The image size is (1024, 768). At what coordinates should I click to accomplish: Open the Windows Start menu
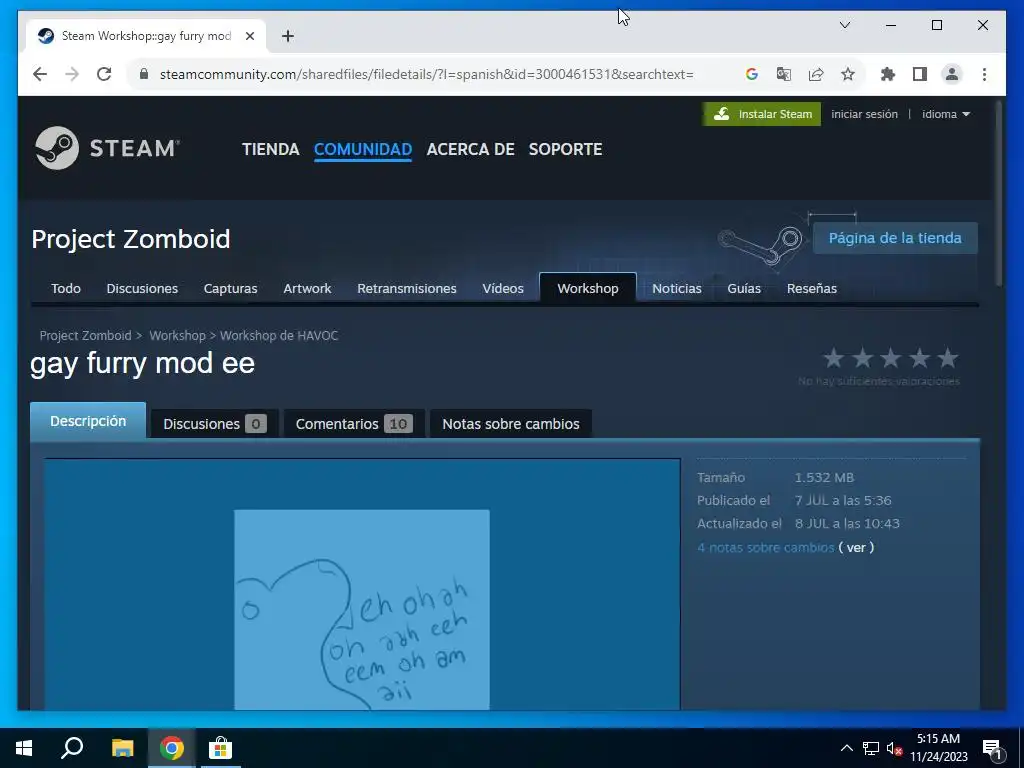tap(24, 748)
